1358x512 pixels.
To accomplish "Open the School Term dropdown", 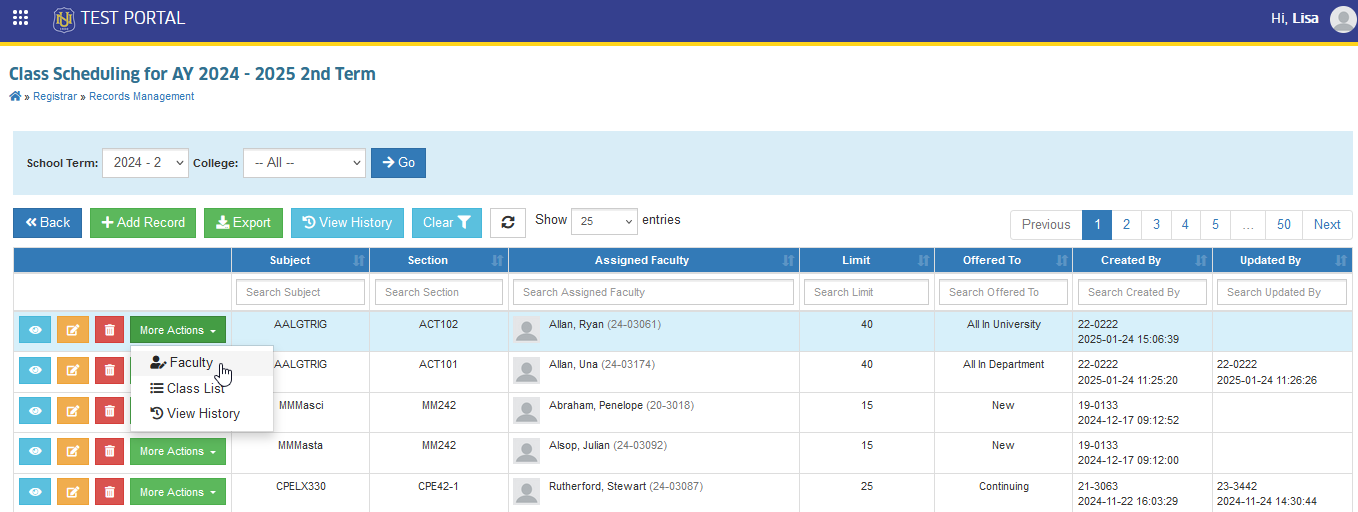I will [x=145, y=163].
